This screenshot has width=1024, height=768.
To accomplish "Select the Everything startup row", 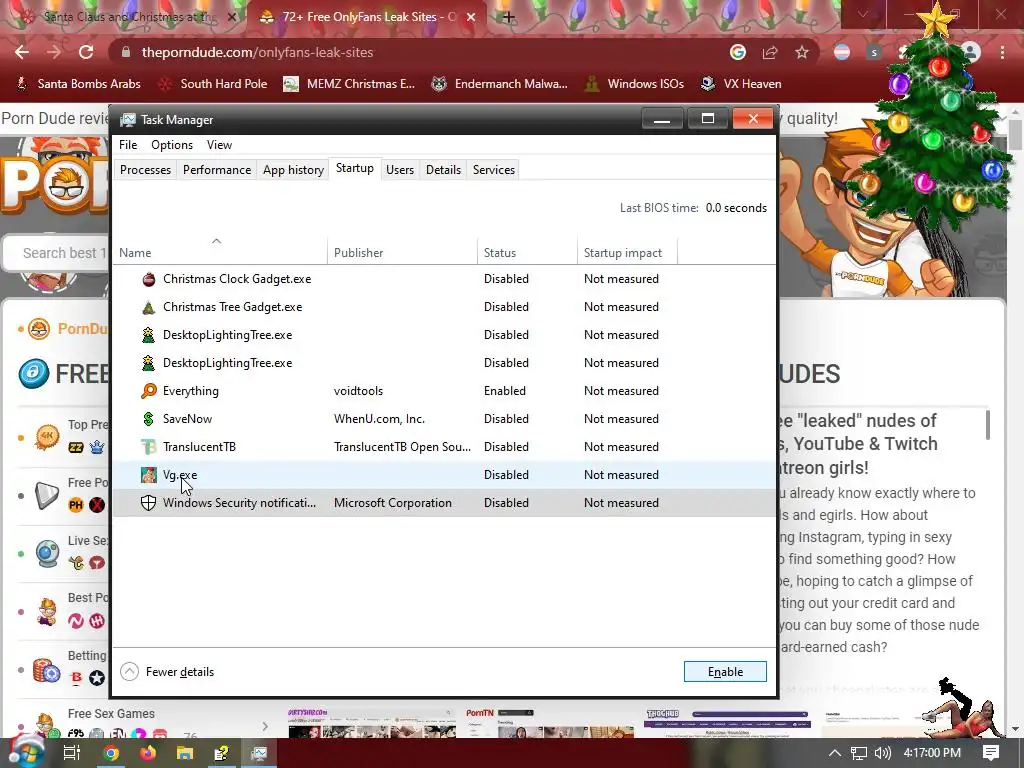I will pyautogui.click(x=444, y=391).
